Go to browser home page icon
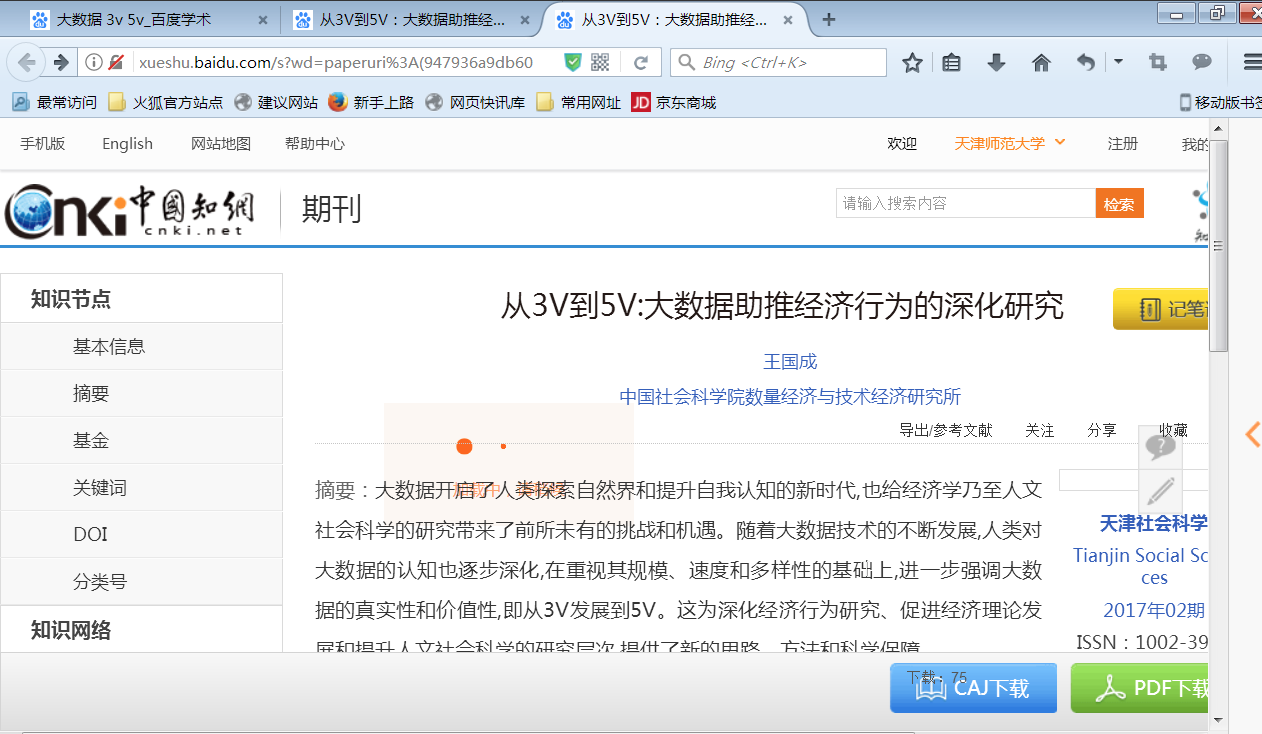The image size is (1262, 734). tap(1041, 63)
